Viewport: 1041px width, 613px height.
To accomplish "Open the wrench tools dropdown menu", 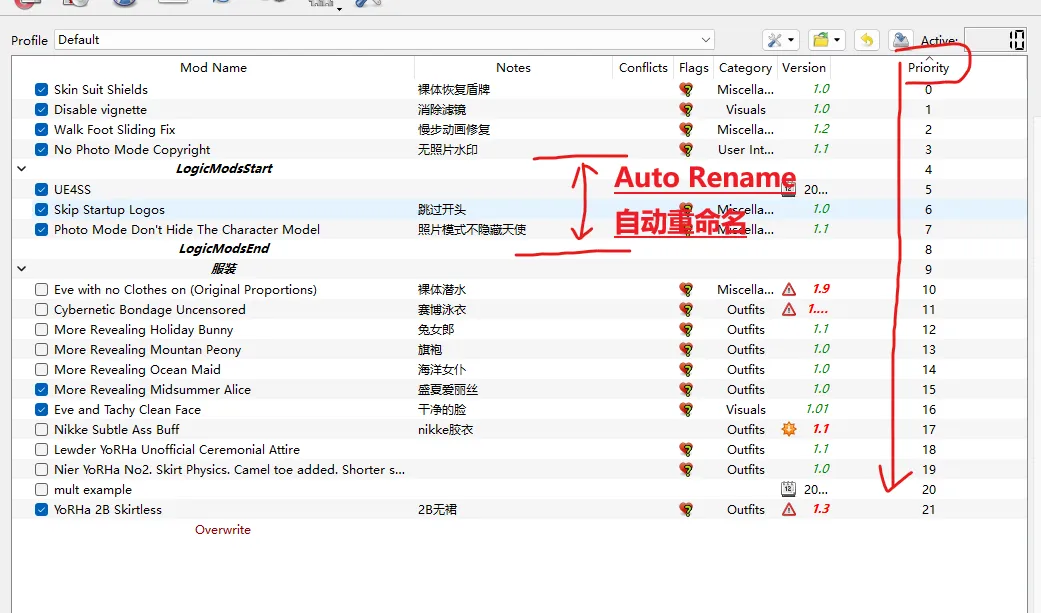I will (780, 40).
